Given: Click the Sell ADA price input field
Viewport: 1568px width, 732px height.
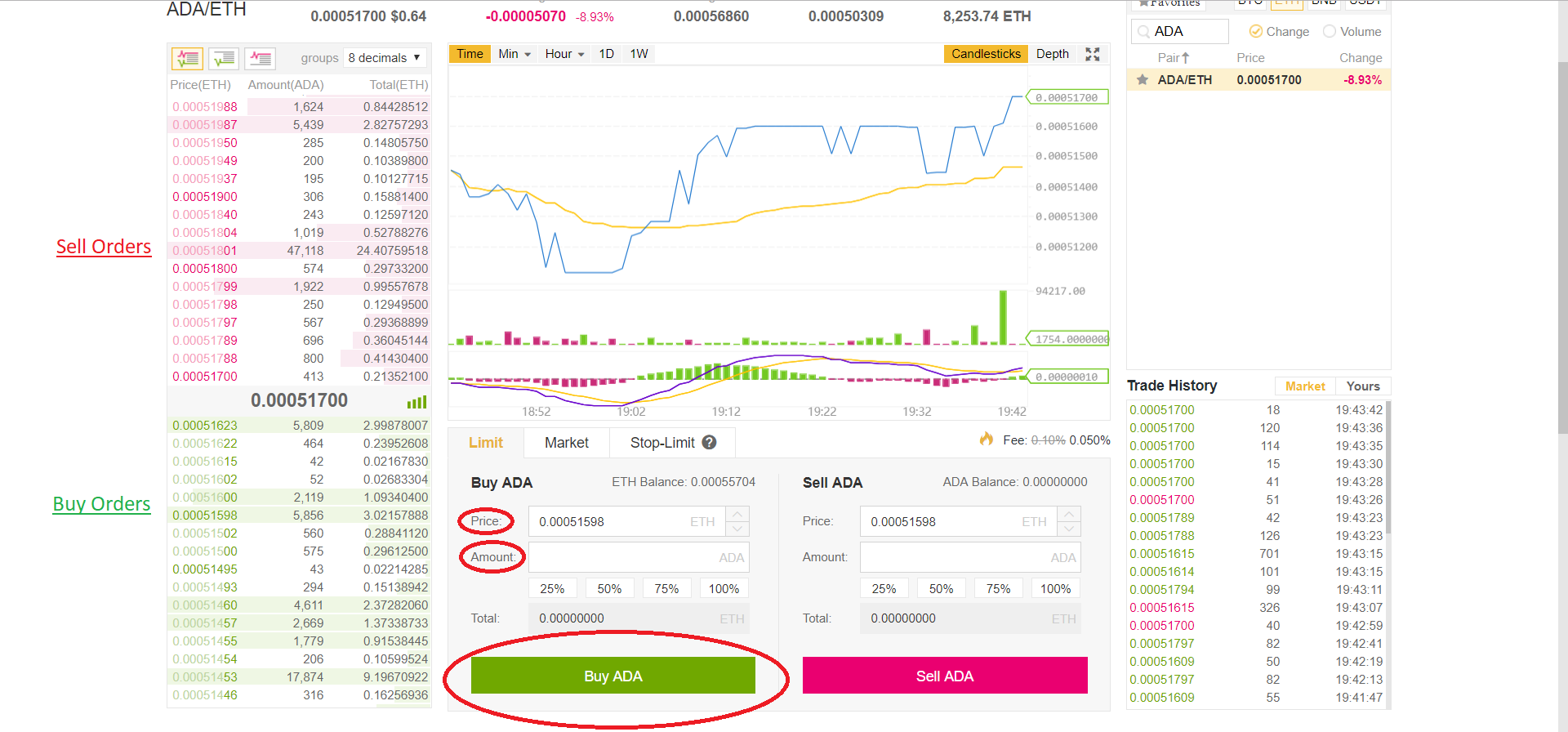Looking at the screenshot, I should [x=958, y=522].
